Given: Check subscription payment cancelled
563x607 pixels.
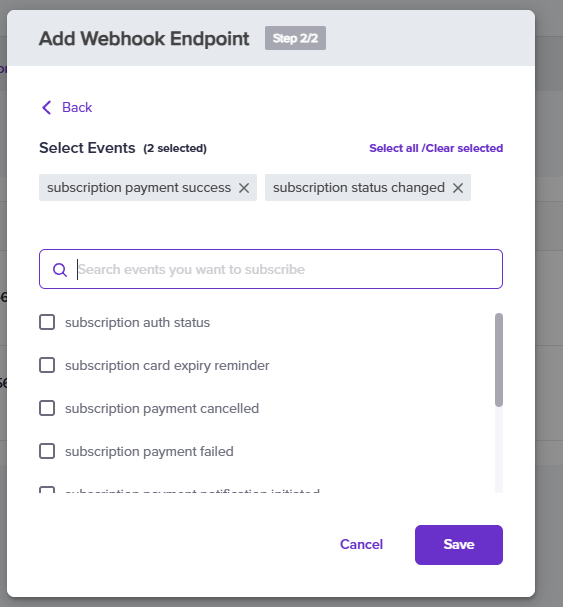Looking at the screenshot, I should pyautogui.click(x=47, y=408).
